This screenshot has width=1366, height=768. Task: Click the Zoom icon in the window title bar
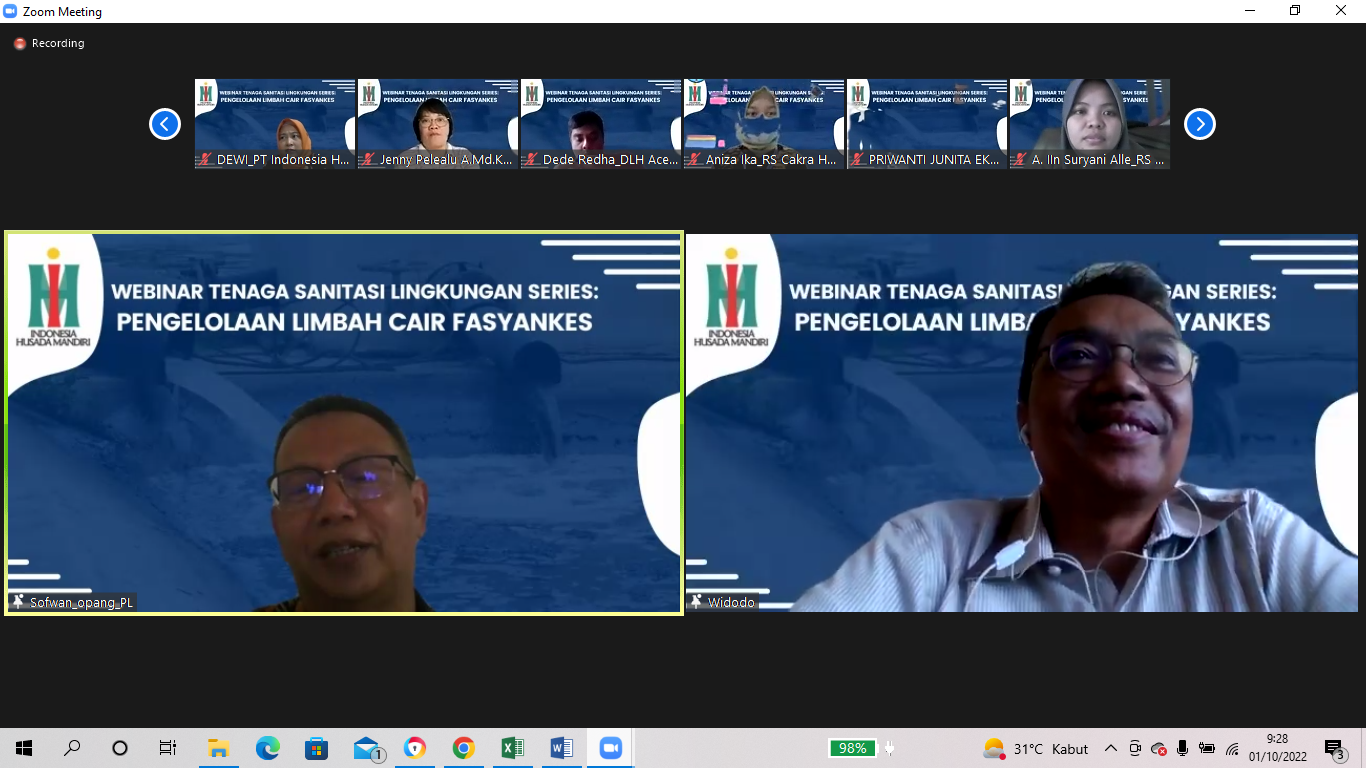[11, 11]
